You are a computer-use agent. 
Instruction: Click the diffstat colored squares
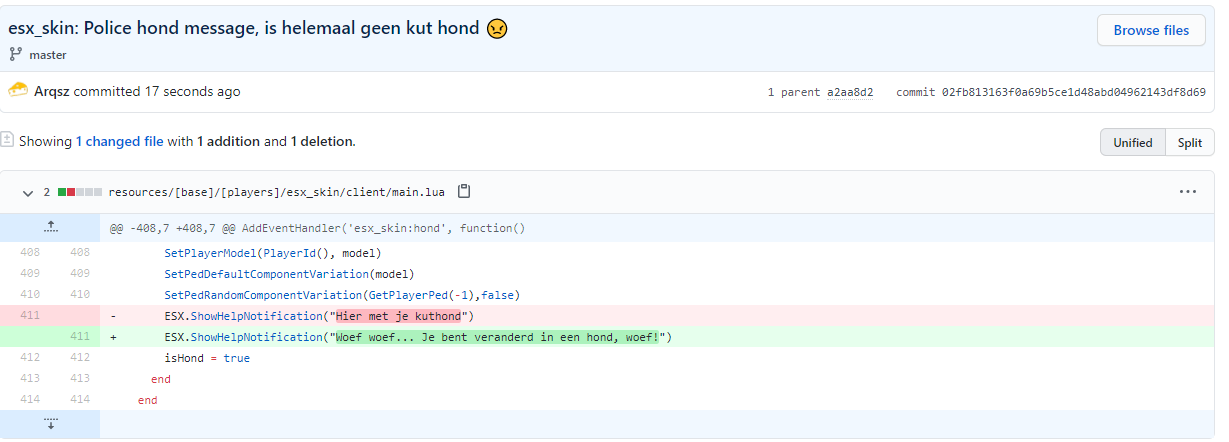point(80,191)
